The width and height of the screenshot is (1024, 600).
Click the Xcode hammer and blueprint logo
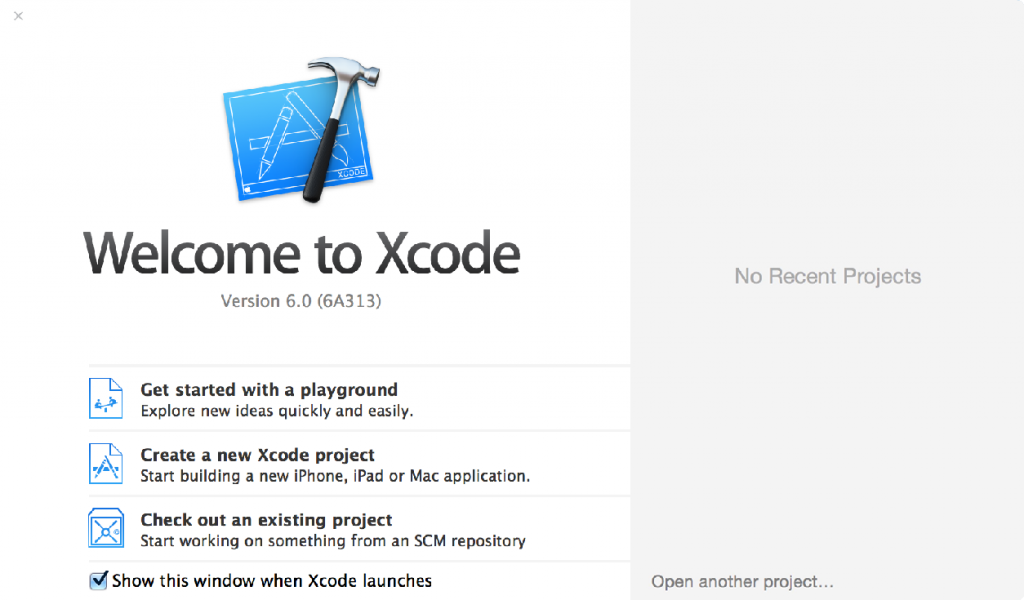tap(302, 135)
